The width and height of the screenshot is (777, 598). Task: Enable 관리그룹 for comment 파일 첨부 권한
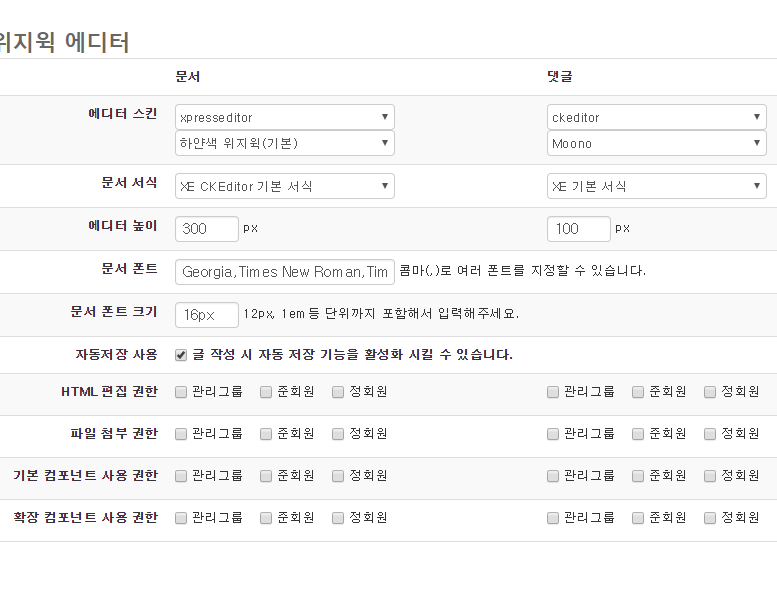[553, 434]
